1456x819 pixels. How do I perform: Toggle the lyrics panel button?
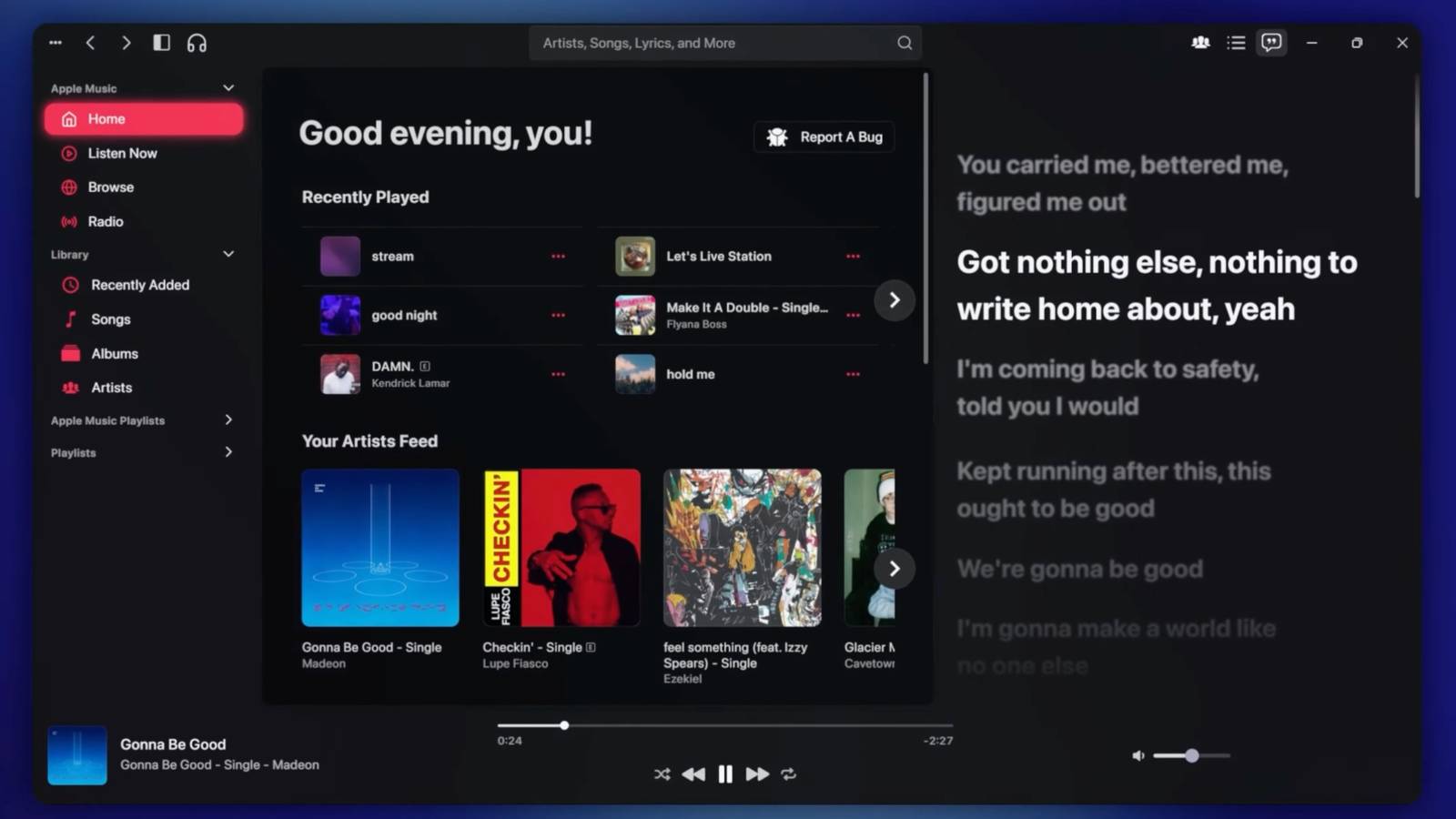(1271, 43)
